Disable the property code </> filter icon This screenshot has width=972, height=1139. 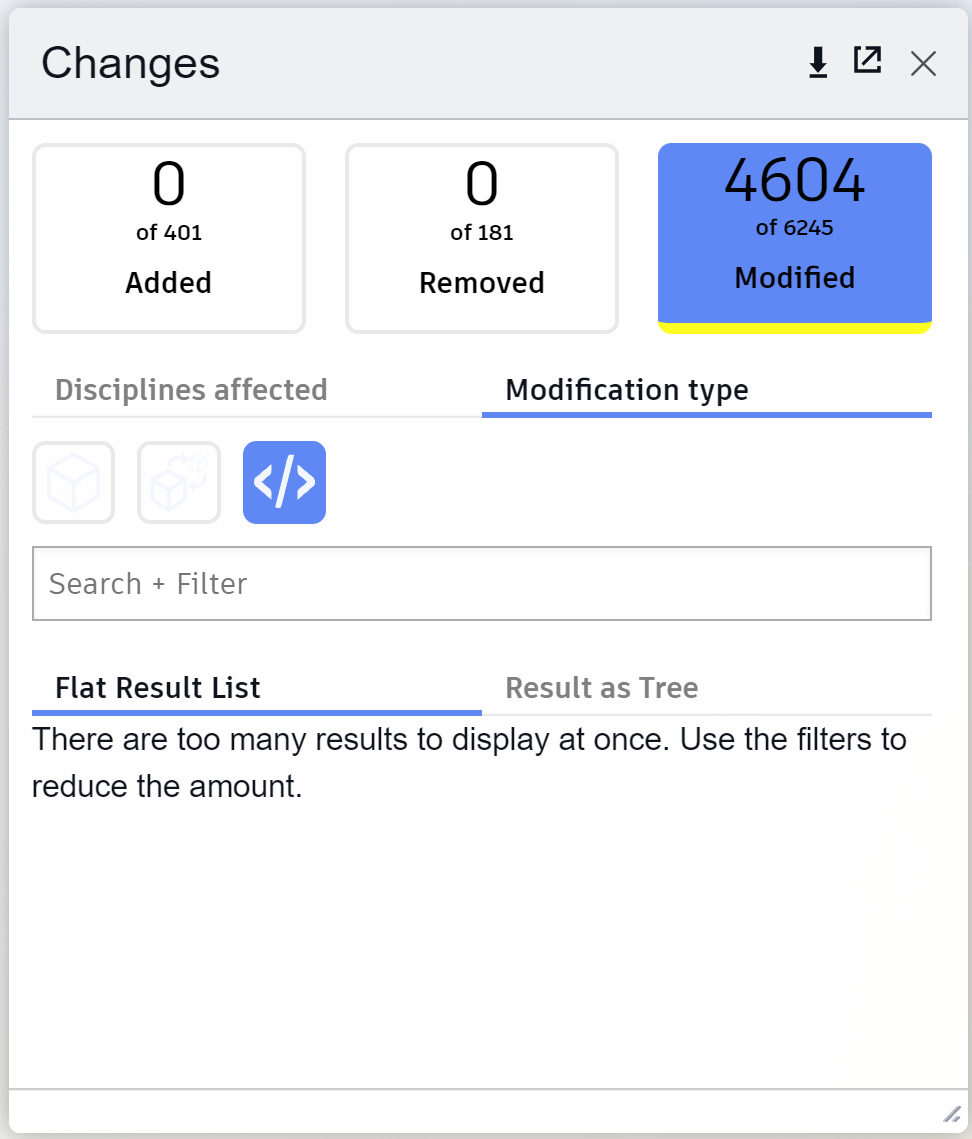pyautogui.click(x=284, y=482)
